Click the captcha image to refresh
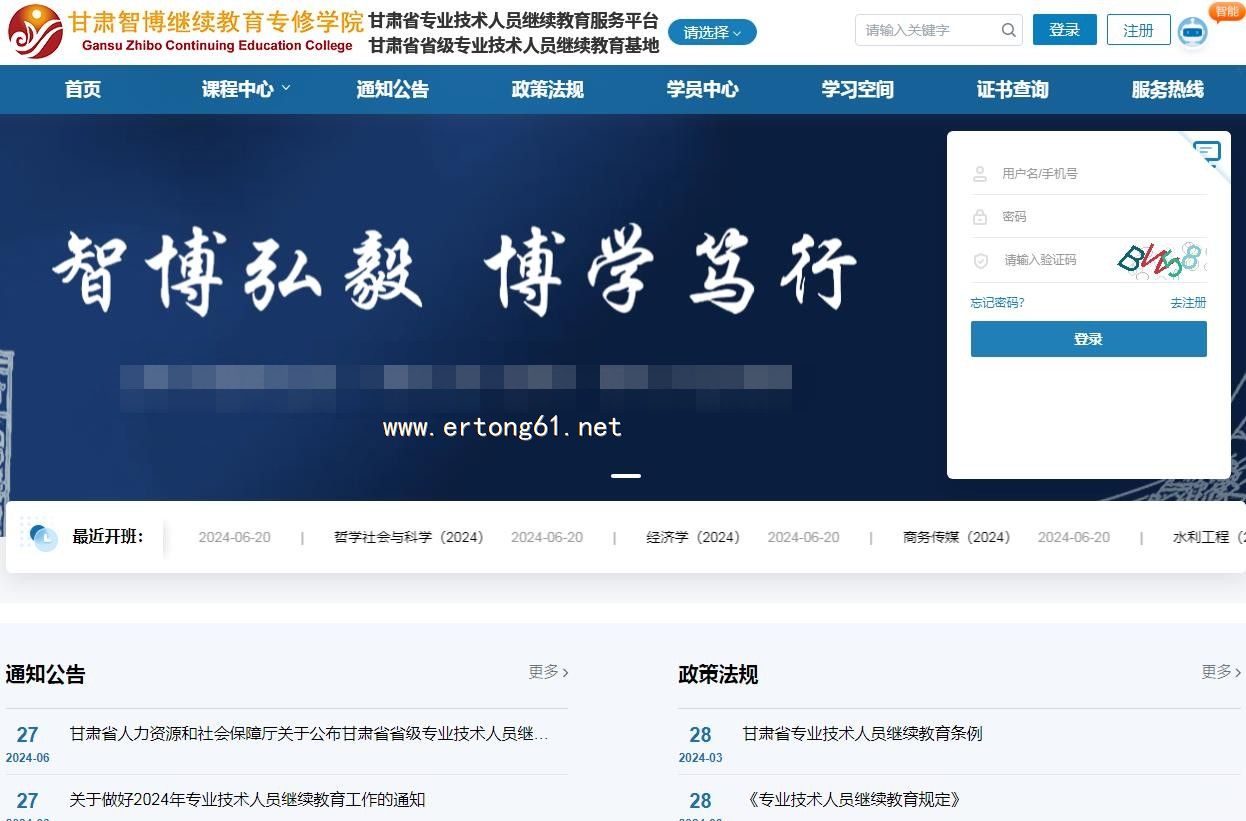This screenshot has height=821, width=1246. (1161, 260)
